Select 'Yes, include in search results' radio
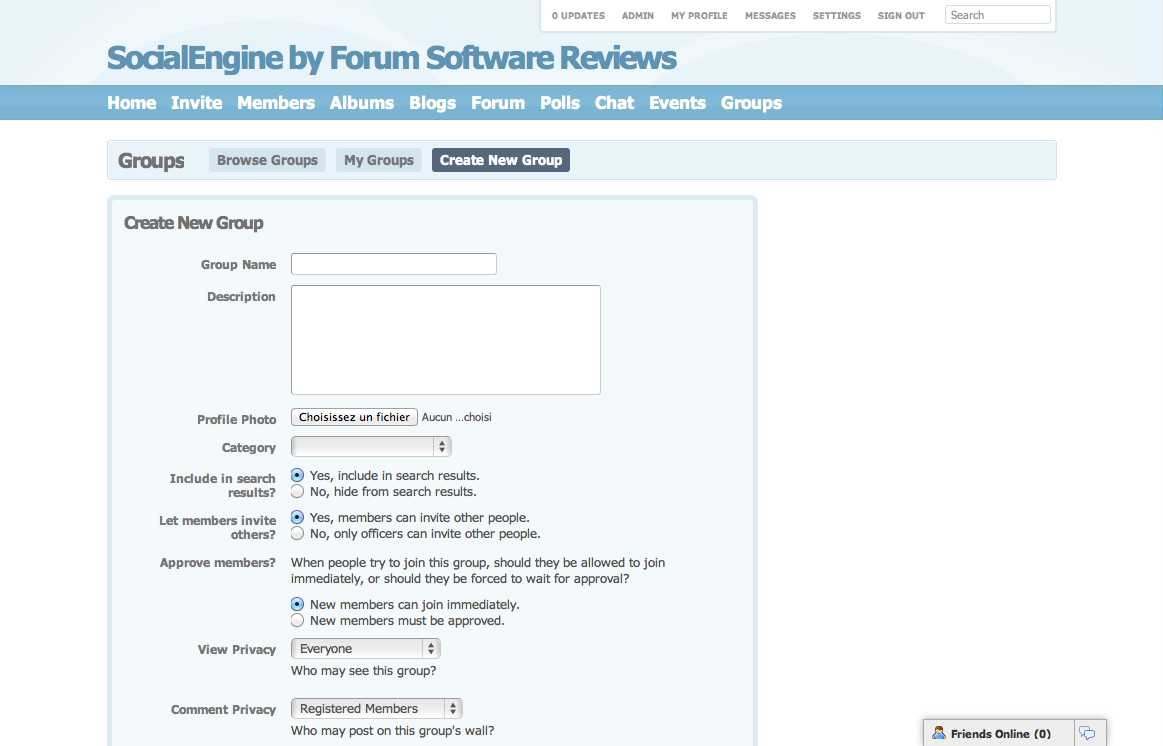This screenshot has height=746, width=1163. click(x=297, y=475)
